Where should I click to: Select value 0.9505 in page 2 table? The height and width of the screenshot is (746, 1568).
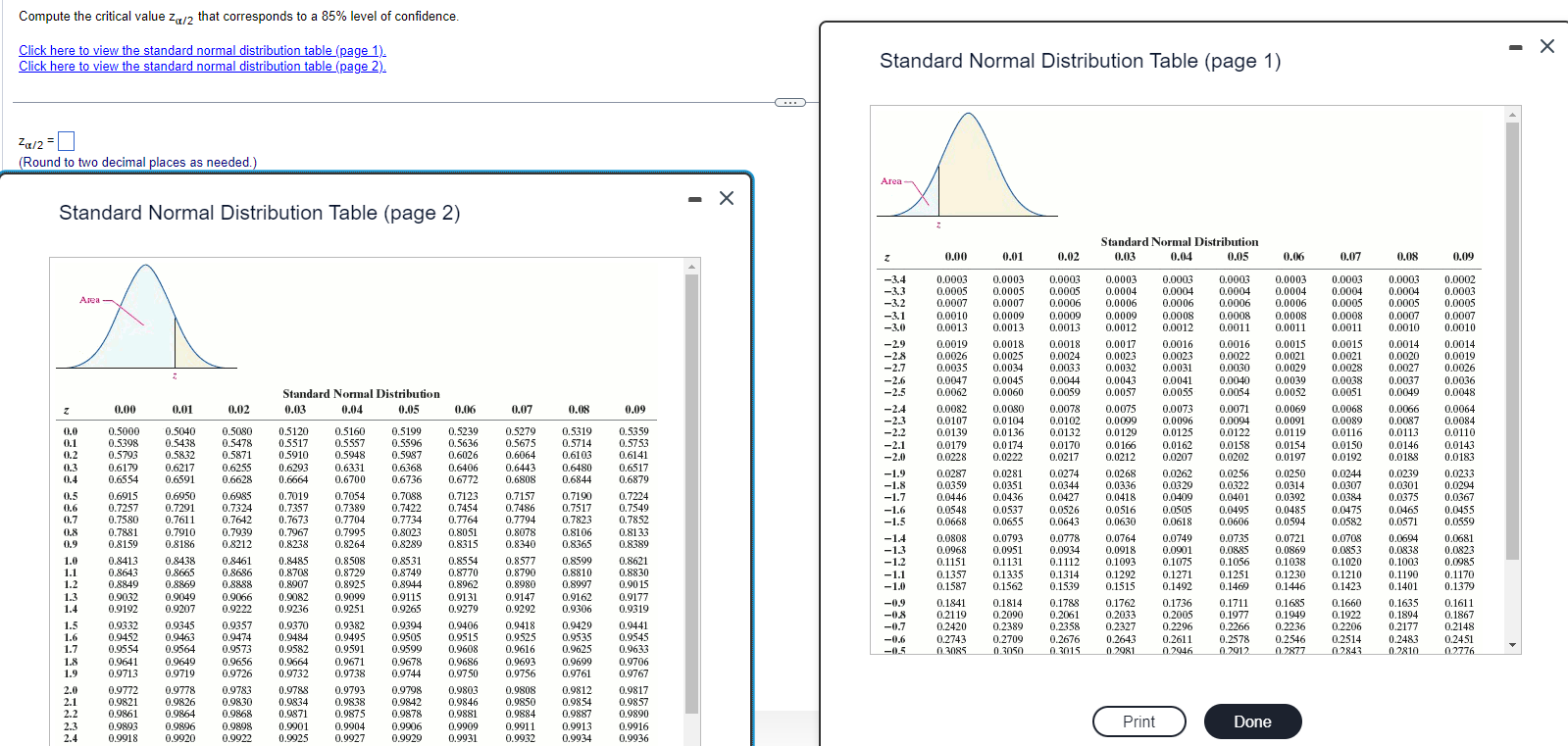pyautogui.click(x=407, y=637)
